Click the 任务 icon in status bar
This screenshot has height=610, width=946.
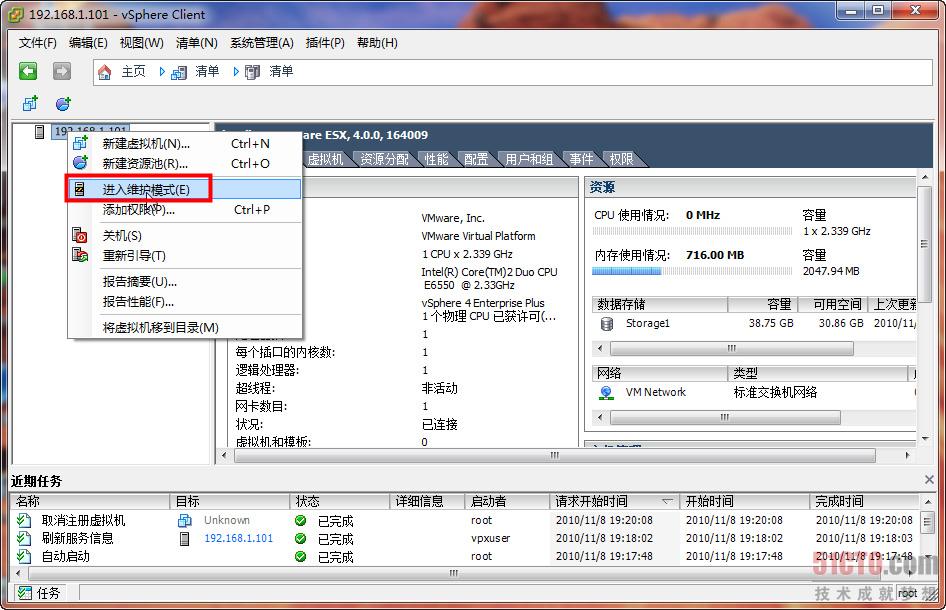[x=25, y=593]
